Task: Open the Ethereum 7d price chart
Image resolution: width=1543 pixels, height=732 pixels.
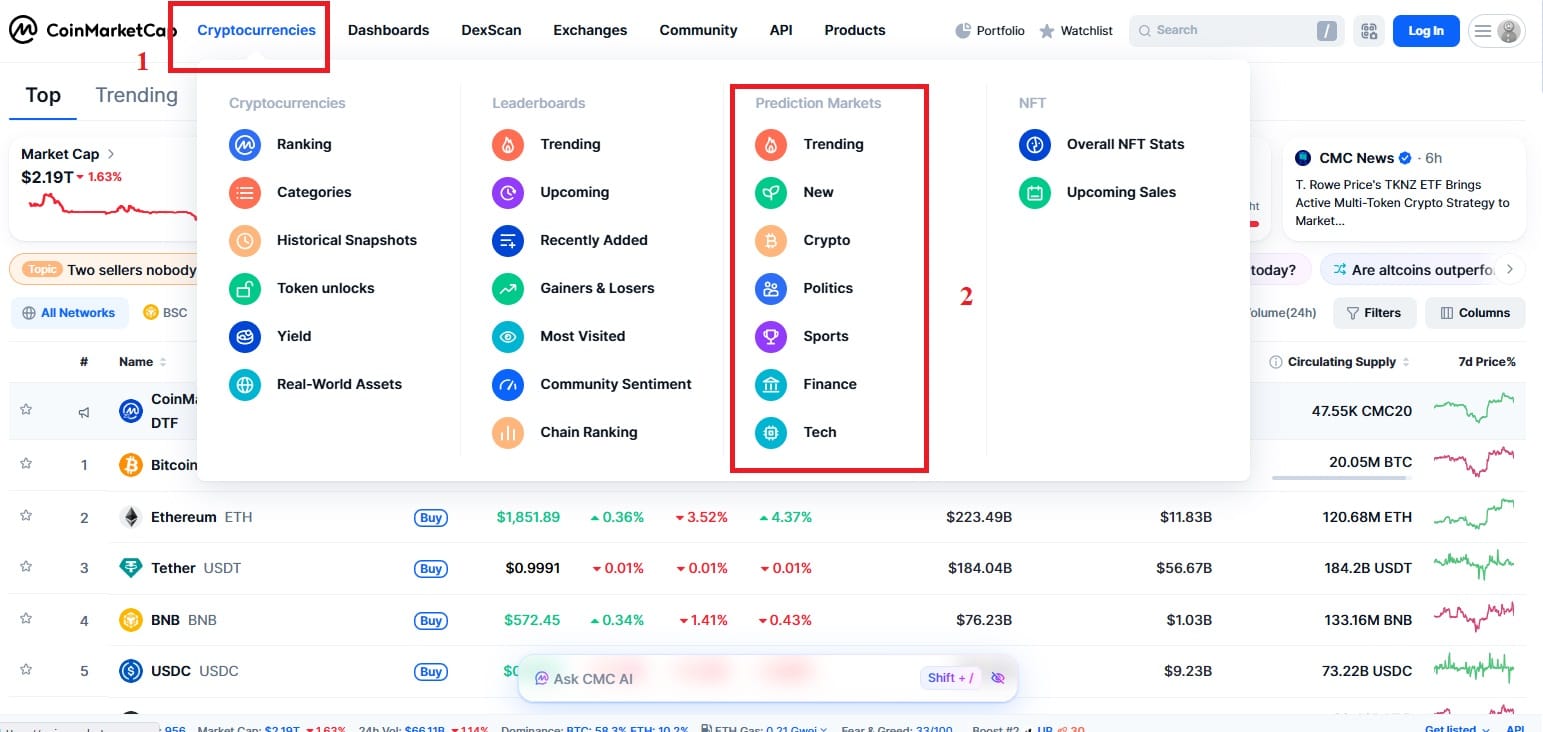Action: click(1474, 515)
